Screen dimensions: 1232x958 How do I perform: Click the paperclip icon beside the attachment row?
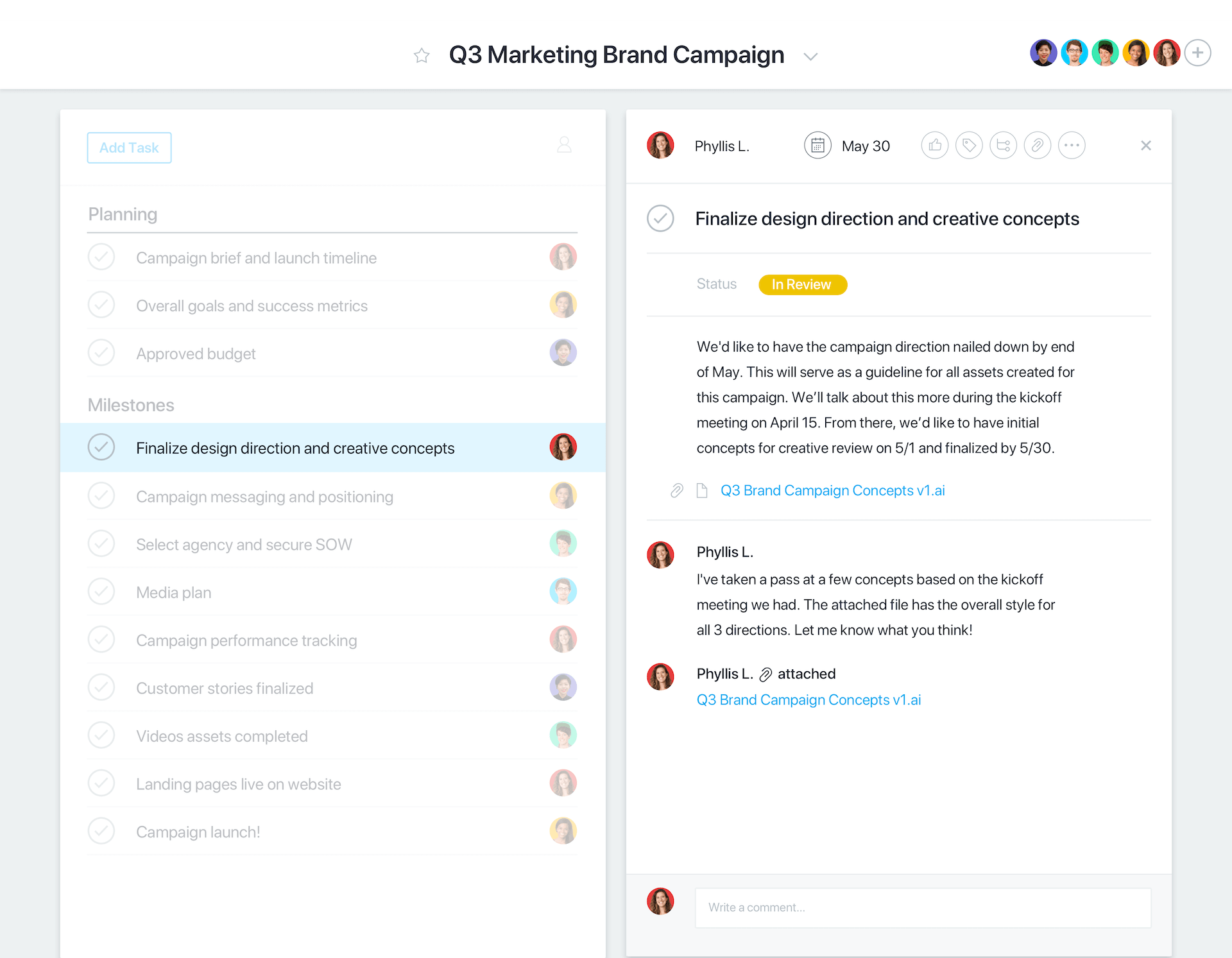coord(677,490)
